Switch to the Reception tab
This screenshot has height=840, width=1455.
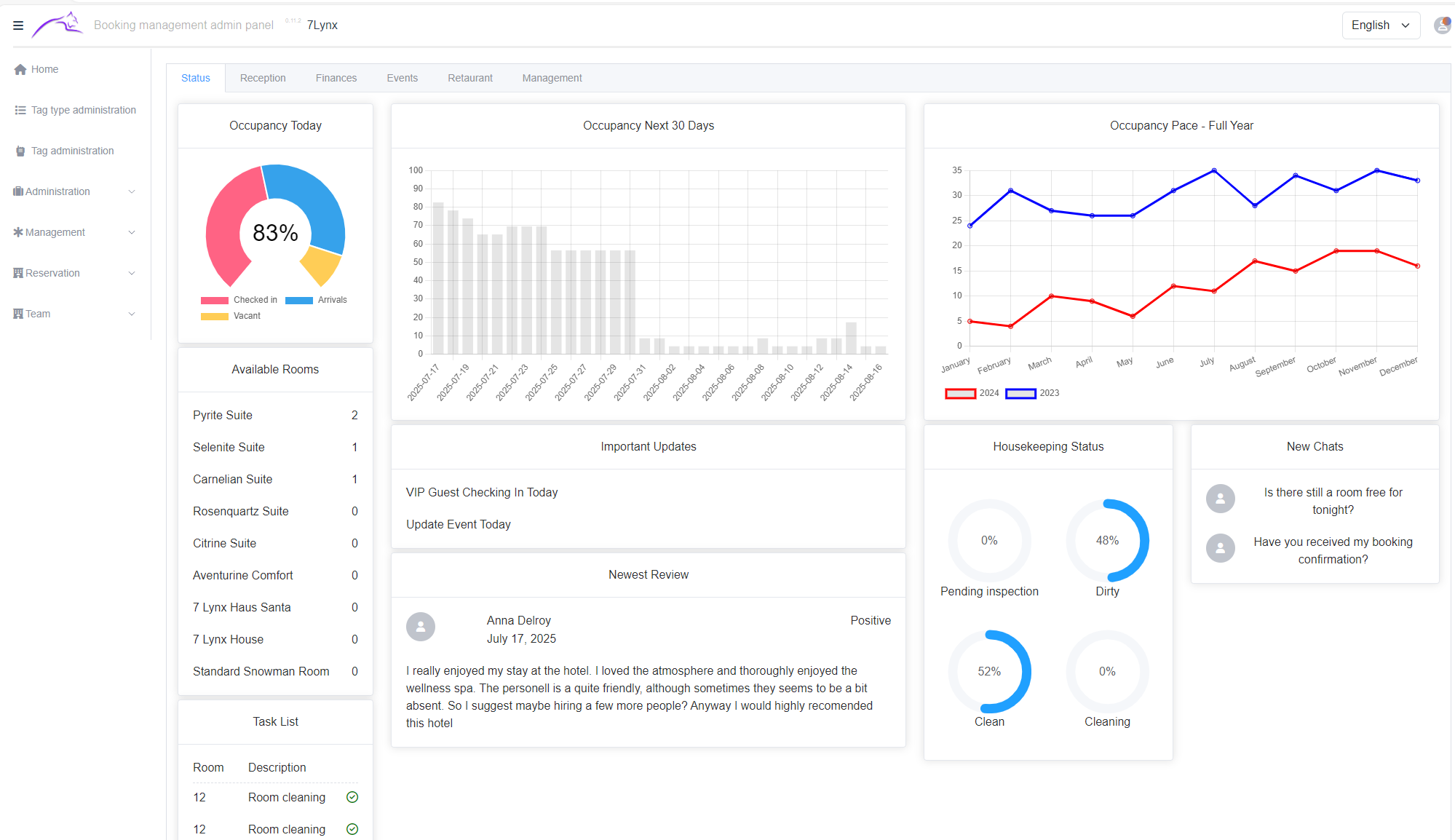[263, 78]
